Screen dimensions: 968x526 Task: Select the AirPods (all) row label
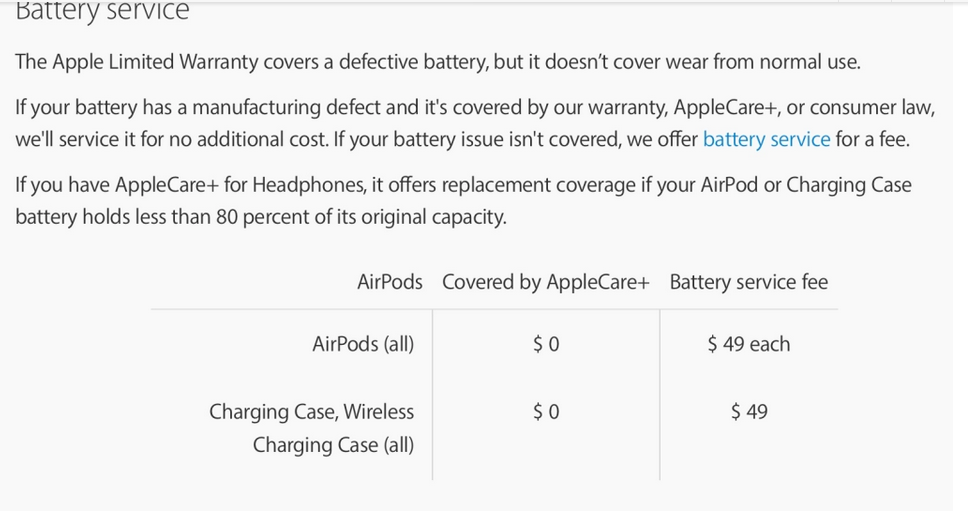pyautogui.click(x=363, y=344)
